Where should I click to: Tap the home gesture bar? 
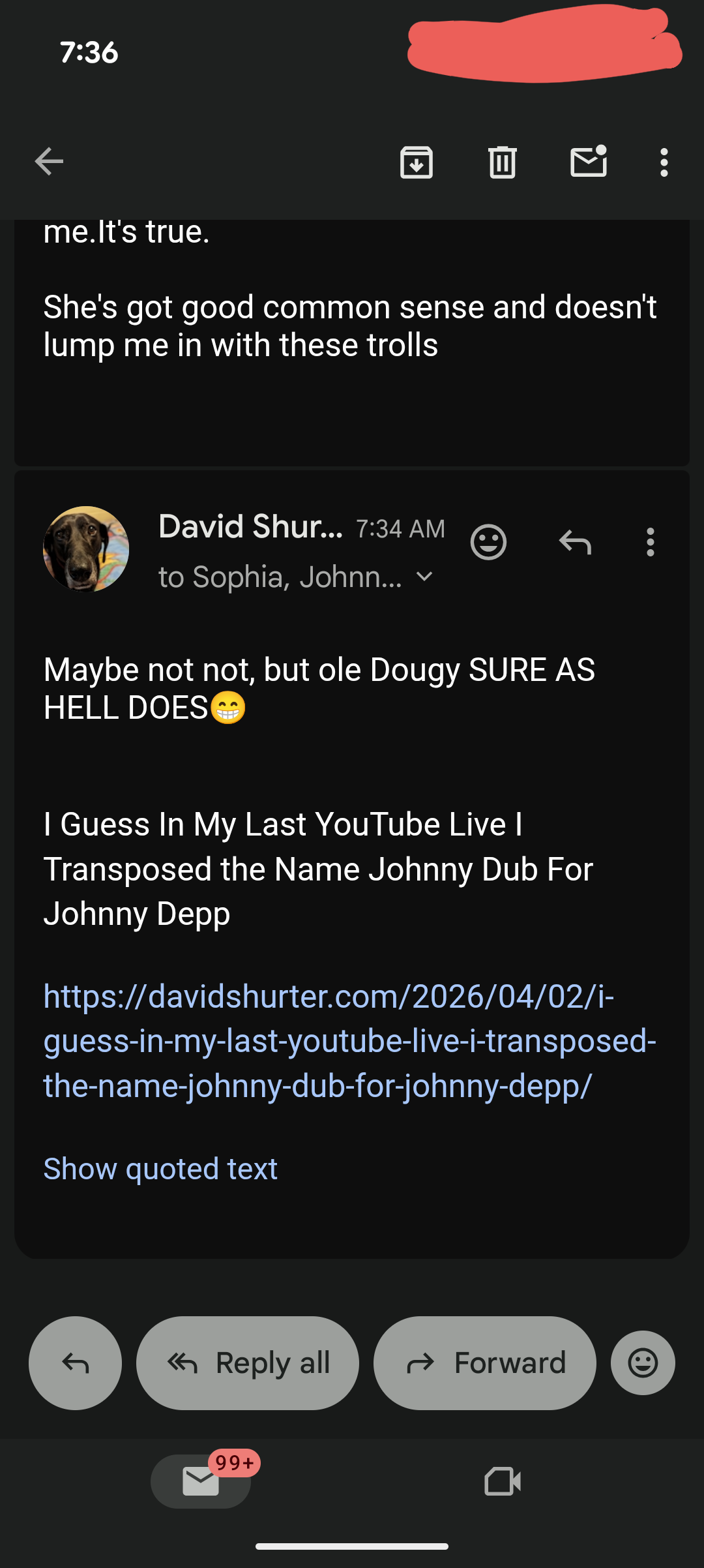pos(352,1546)
